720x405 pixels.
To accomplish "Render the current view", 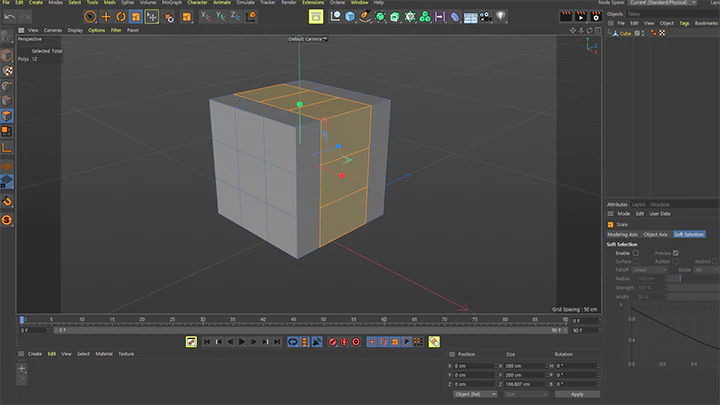I will 566,17.
